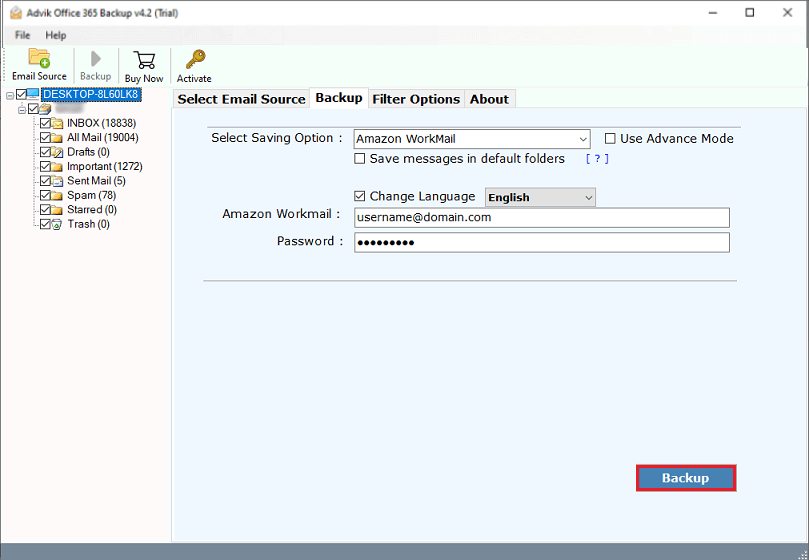The width and height of the screenshot is (809, 560).
Task: Minimize the Advik Office 365 Backup window
Action: 713,13
